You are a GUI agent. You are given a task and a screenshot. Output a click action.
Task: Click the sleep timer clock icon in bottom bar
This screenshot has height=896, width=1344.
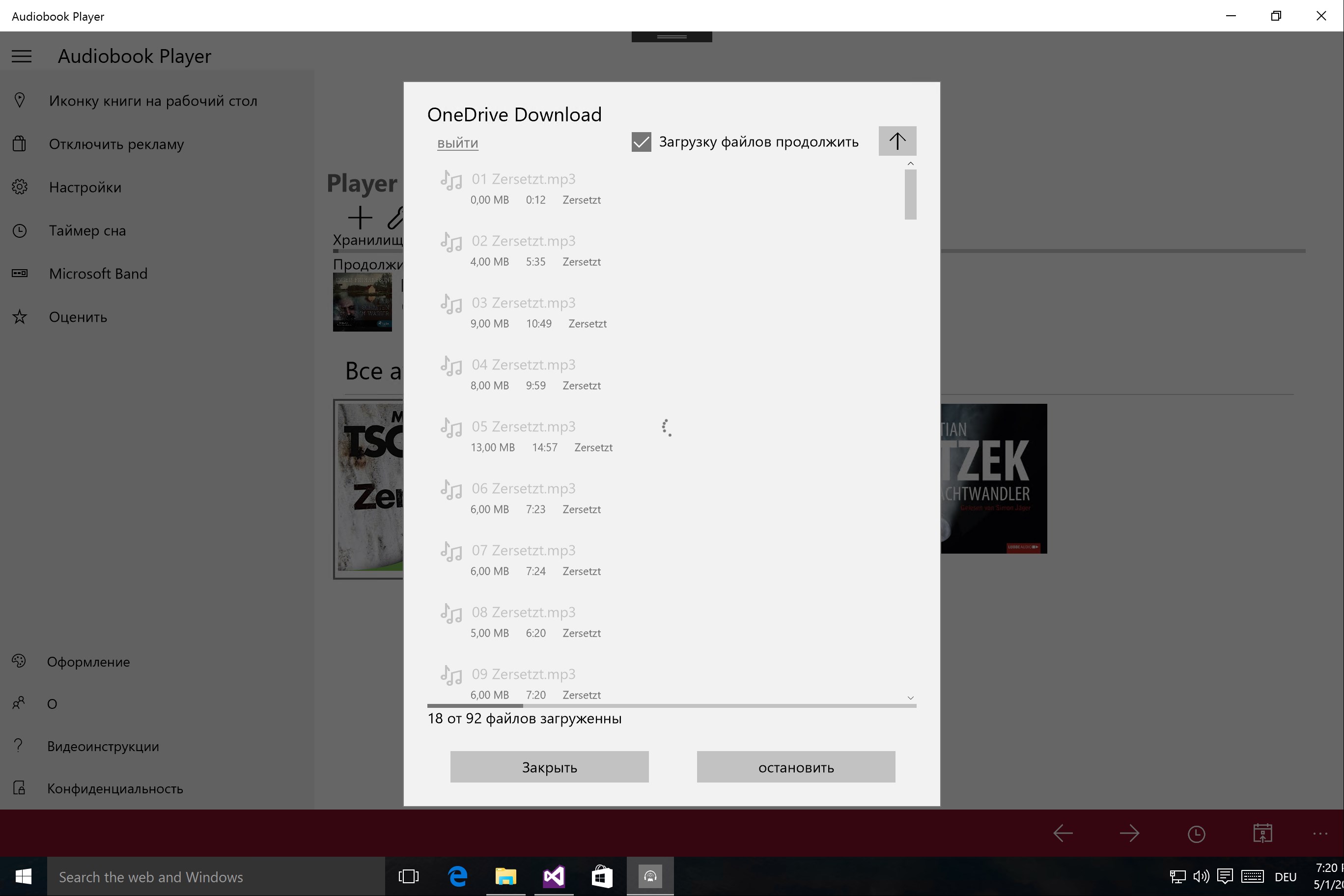tap(1196, 834)
